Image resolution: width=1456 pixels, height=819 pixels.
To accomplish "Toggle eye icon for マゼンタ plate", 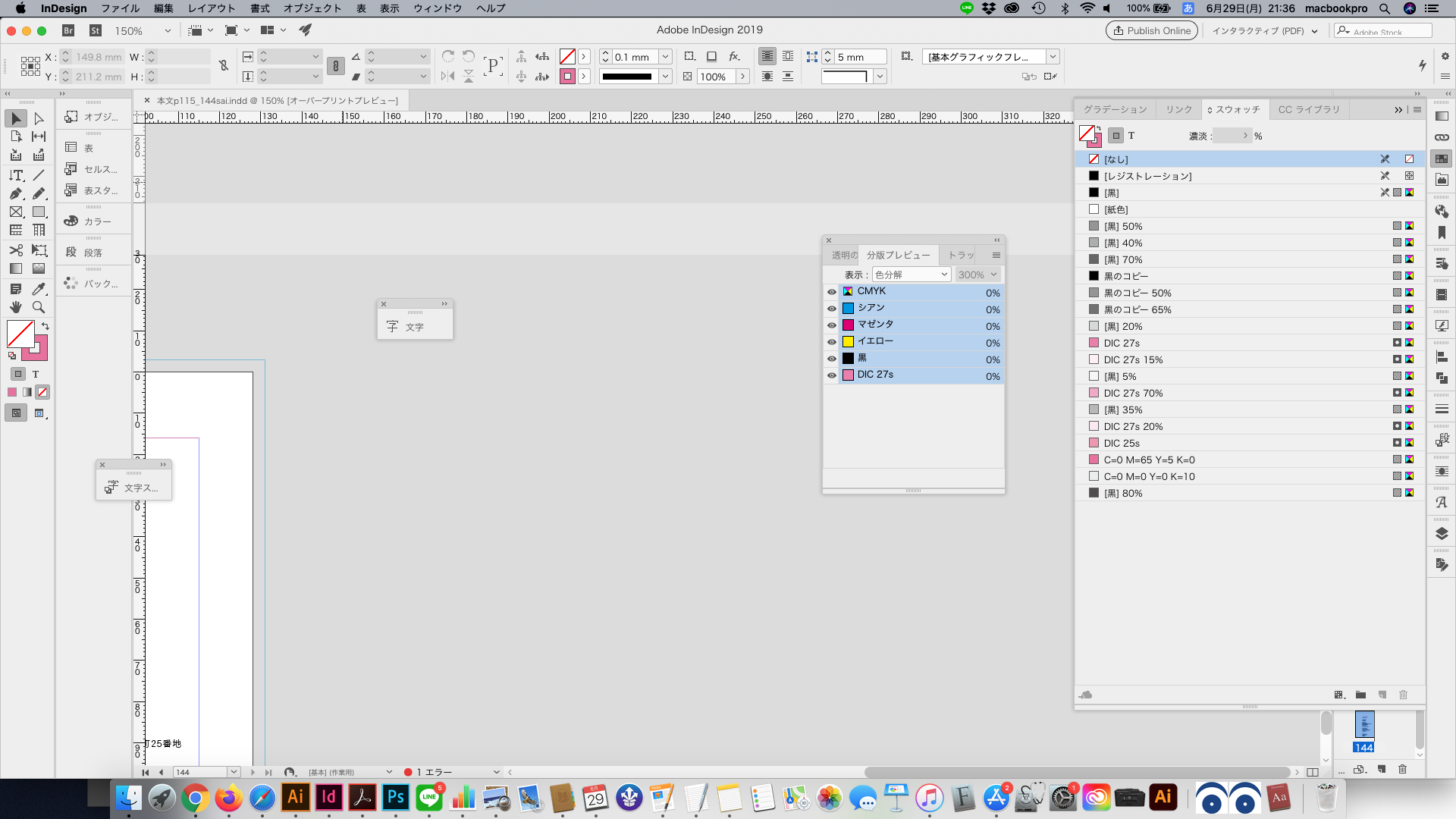I will tap(831, 325).
